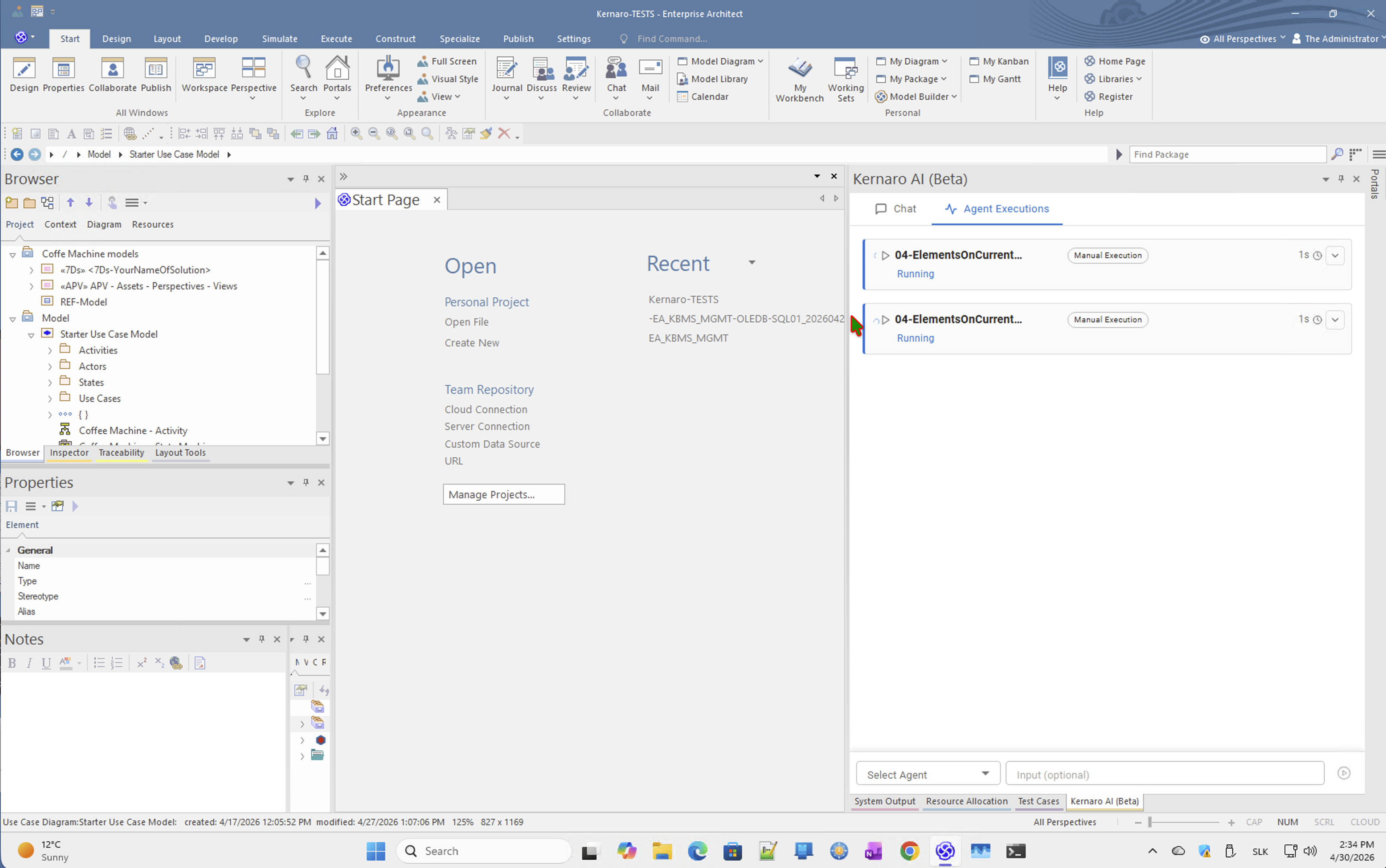Collapse the Starter Use Case Model node
Image resolution: width=1386 pixels, height=868 pixels.
click(31, 335)
